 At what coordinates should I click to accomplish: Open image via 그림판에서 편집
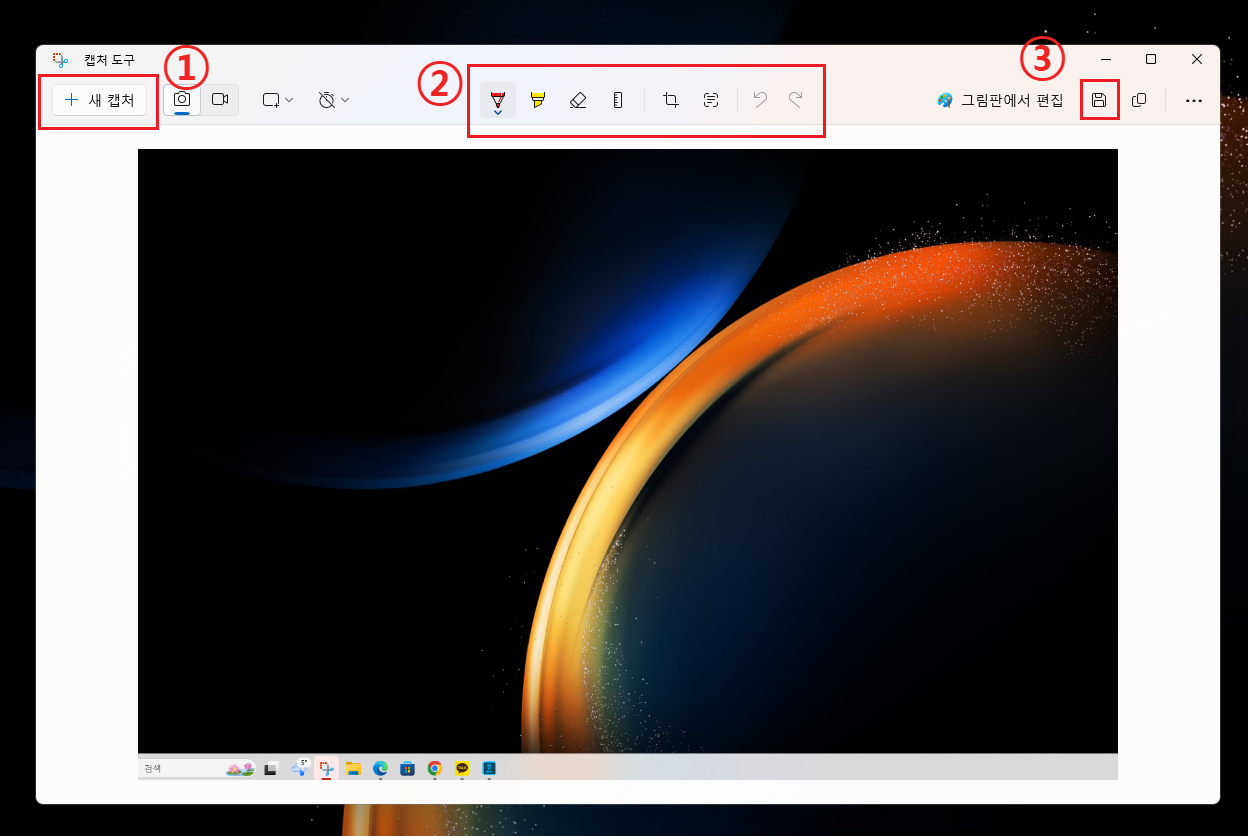click(x=1000, y=100)
